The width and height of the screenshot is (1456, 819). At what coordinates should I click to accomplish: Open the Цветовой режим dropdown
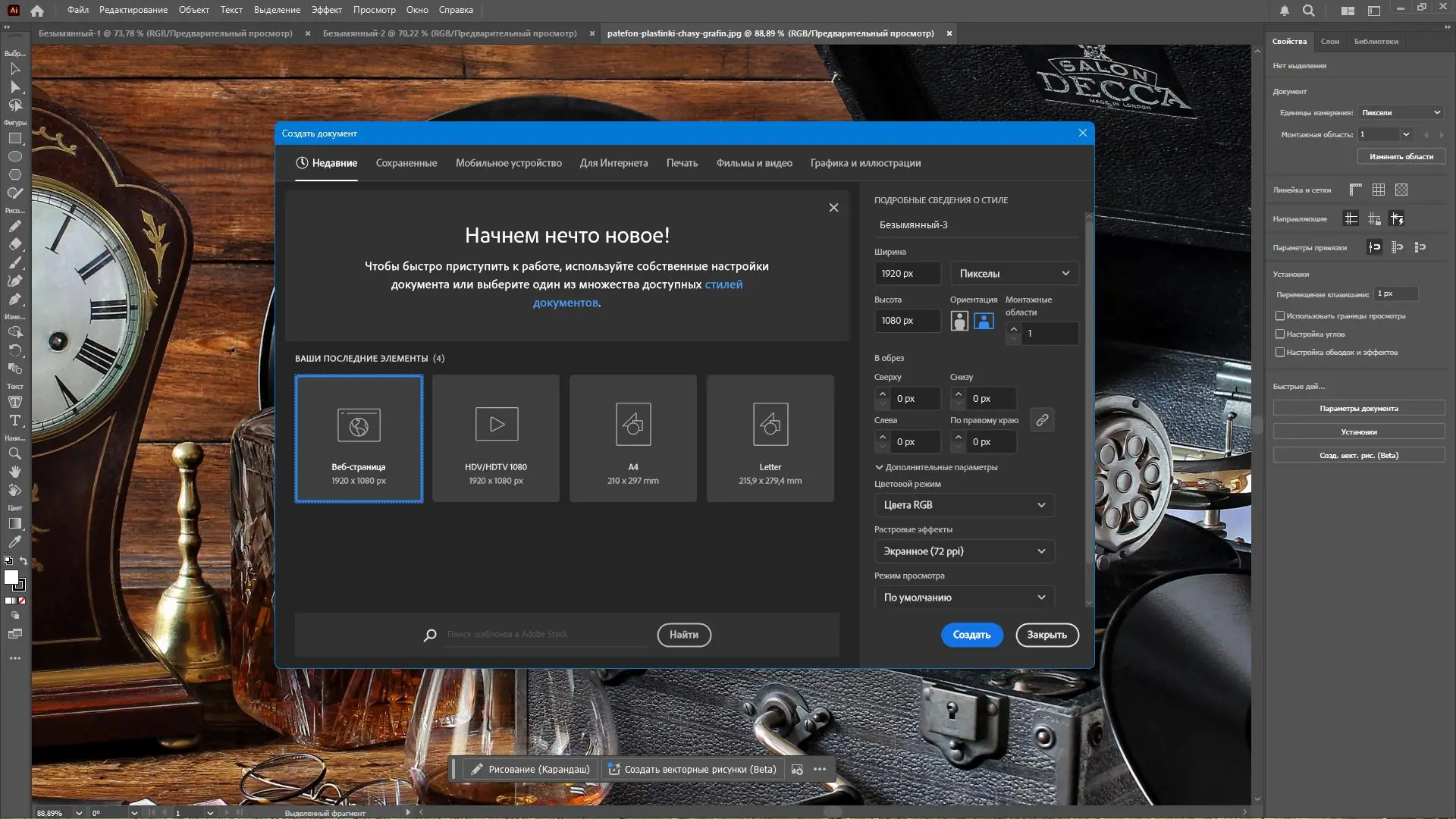coord(963,505)
